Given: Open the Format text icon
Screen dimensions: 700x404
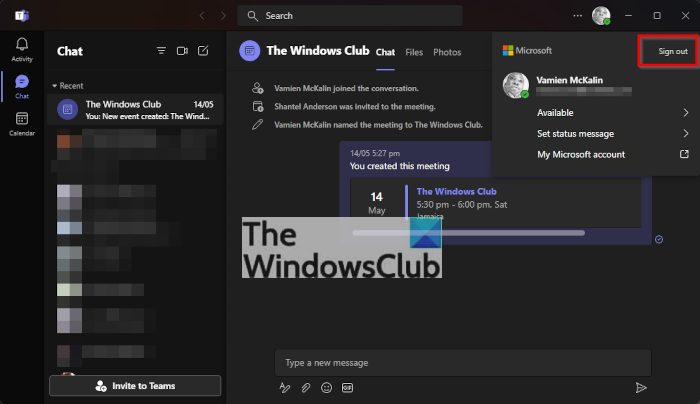Looking at the screenshot, I should point(284,387).
